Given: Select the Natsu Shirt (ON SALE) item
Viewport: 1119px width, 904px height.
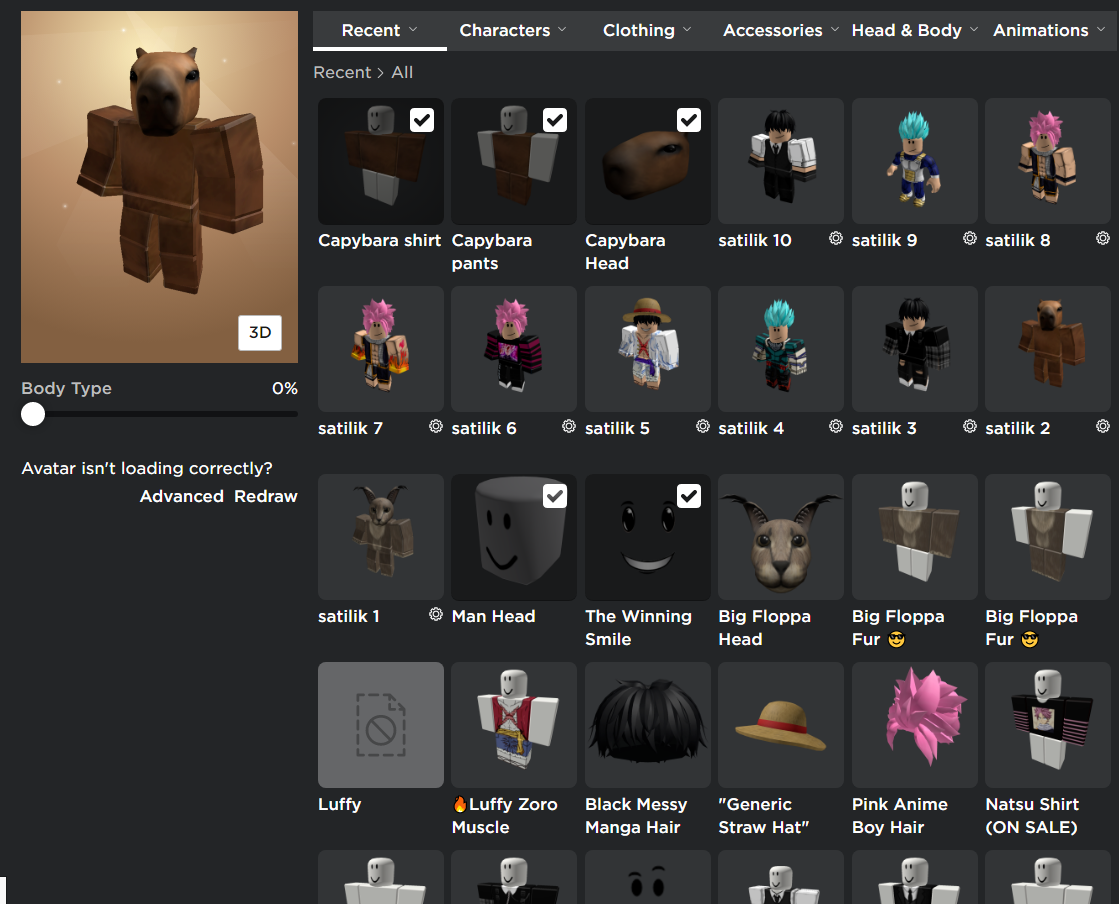Looking at the screenshot, I should click(1048, 725).
